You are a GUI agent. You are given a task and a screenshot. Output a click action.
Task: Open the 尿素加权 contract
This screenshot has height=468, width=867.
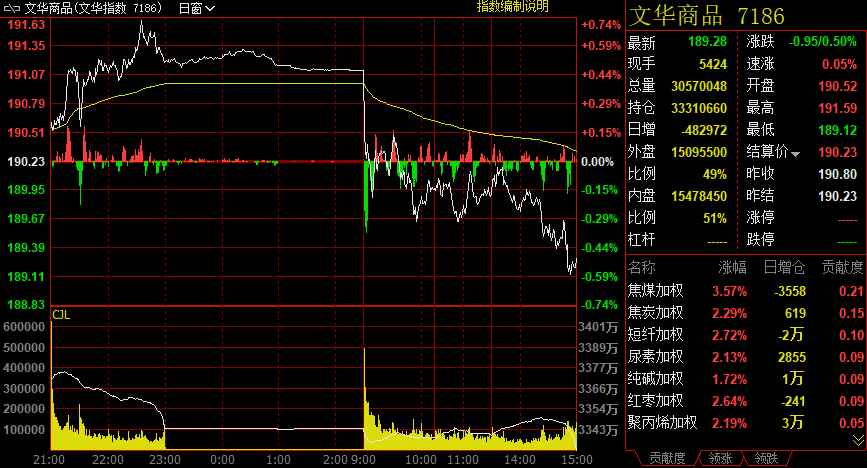[655, 356]
